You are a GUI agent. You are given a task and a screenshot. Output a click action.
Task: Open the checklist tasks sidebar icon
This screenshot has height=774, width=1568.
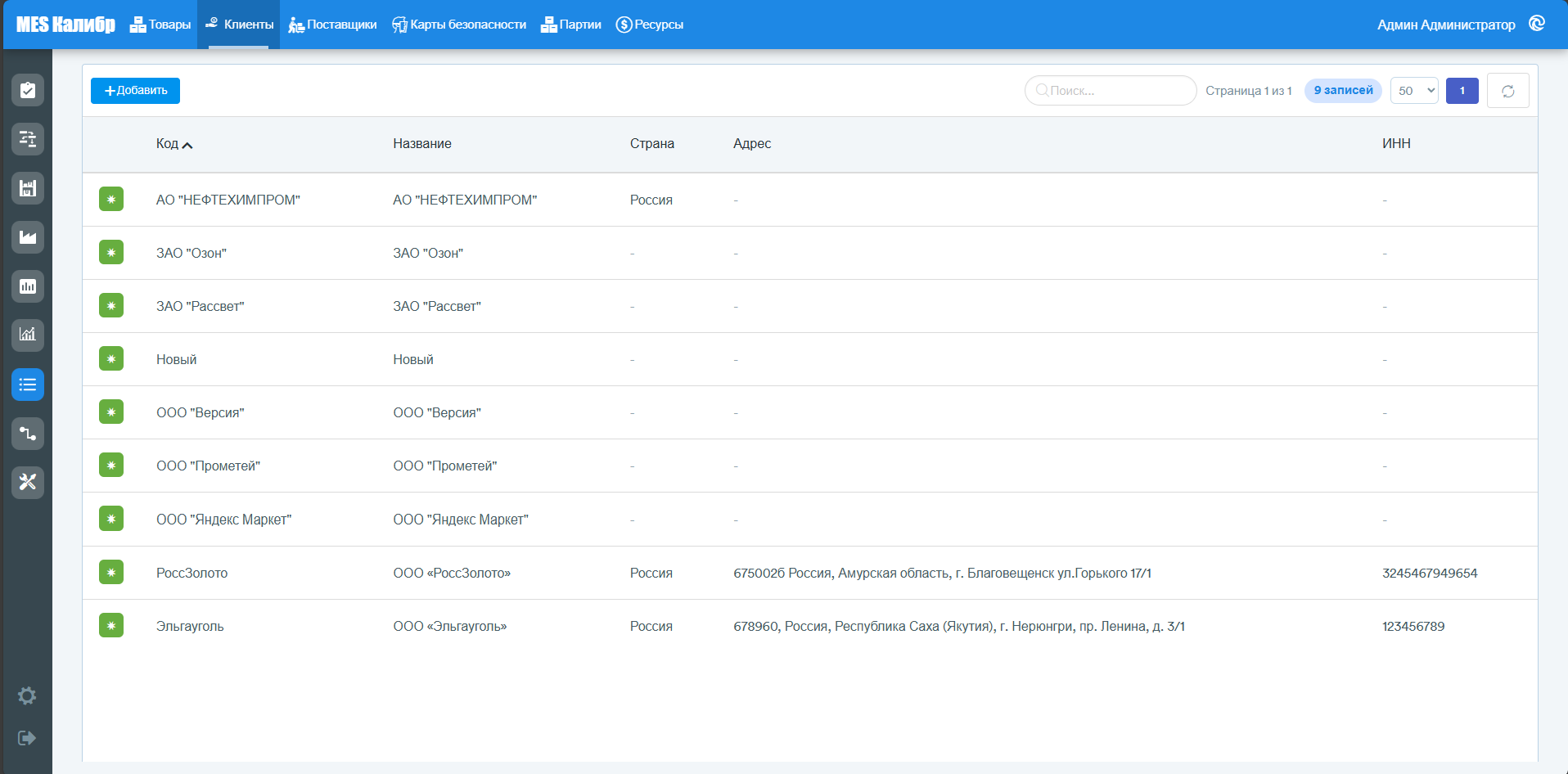tap(28, 90)
